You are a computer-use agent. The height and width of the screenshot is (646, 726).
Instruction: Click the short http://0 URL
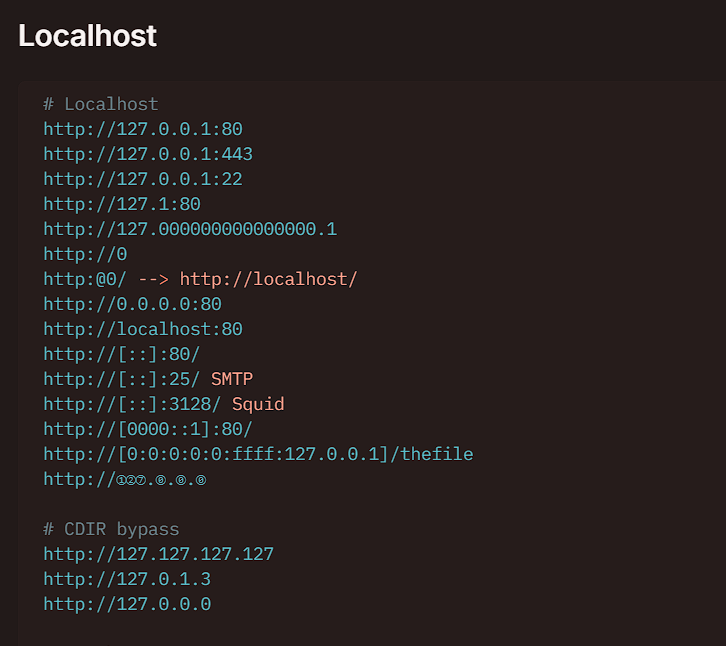point(84,254)
